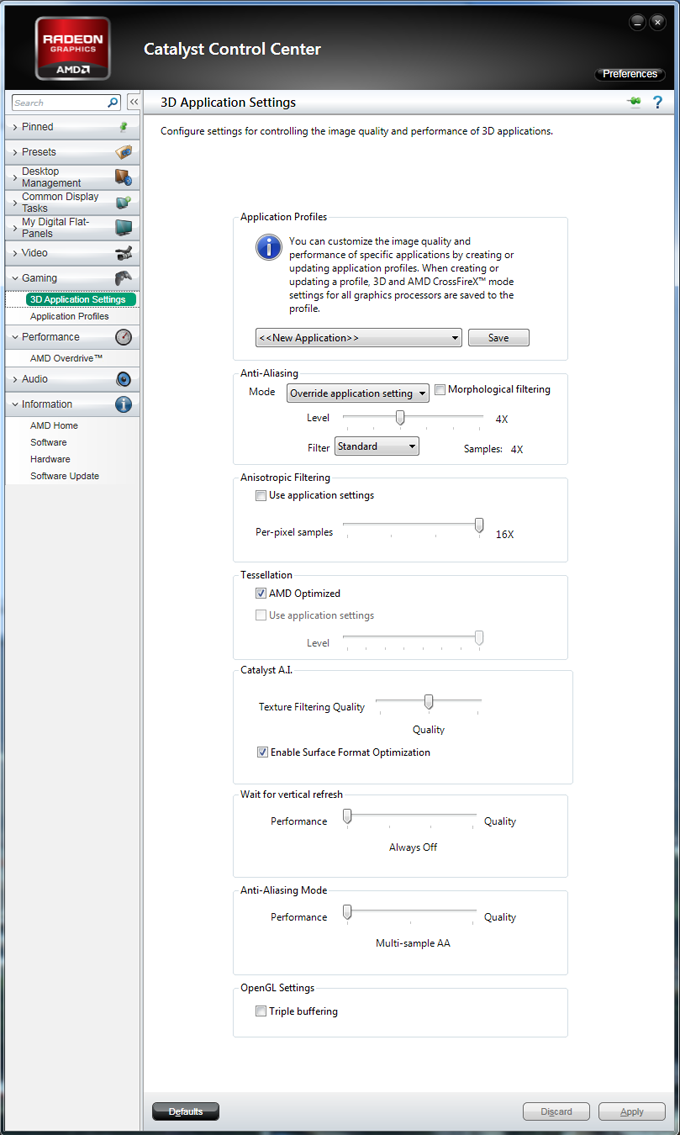Click the green pin icon in header
The width and height of the screenshot is (680, 1135).
tap(634, 102)
